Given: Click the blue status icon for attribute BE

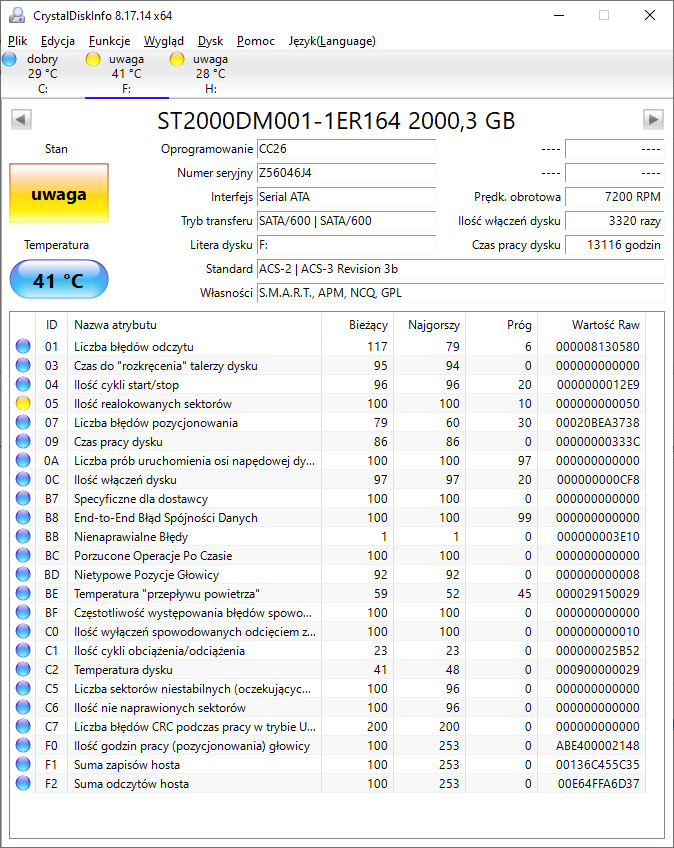Looking at the screenshot, I should pos(23,593).
